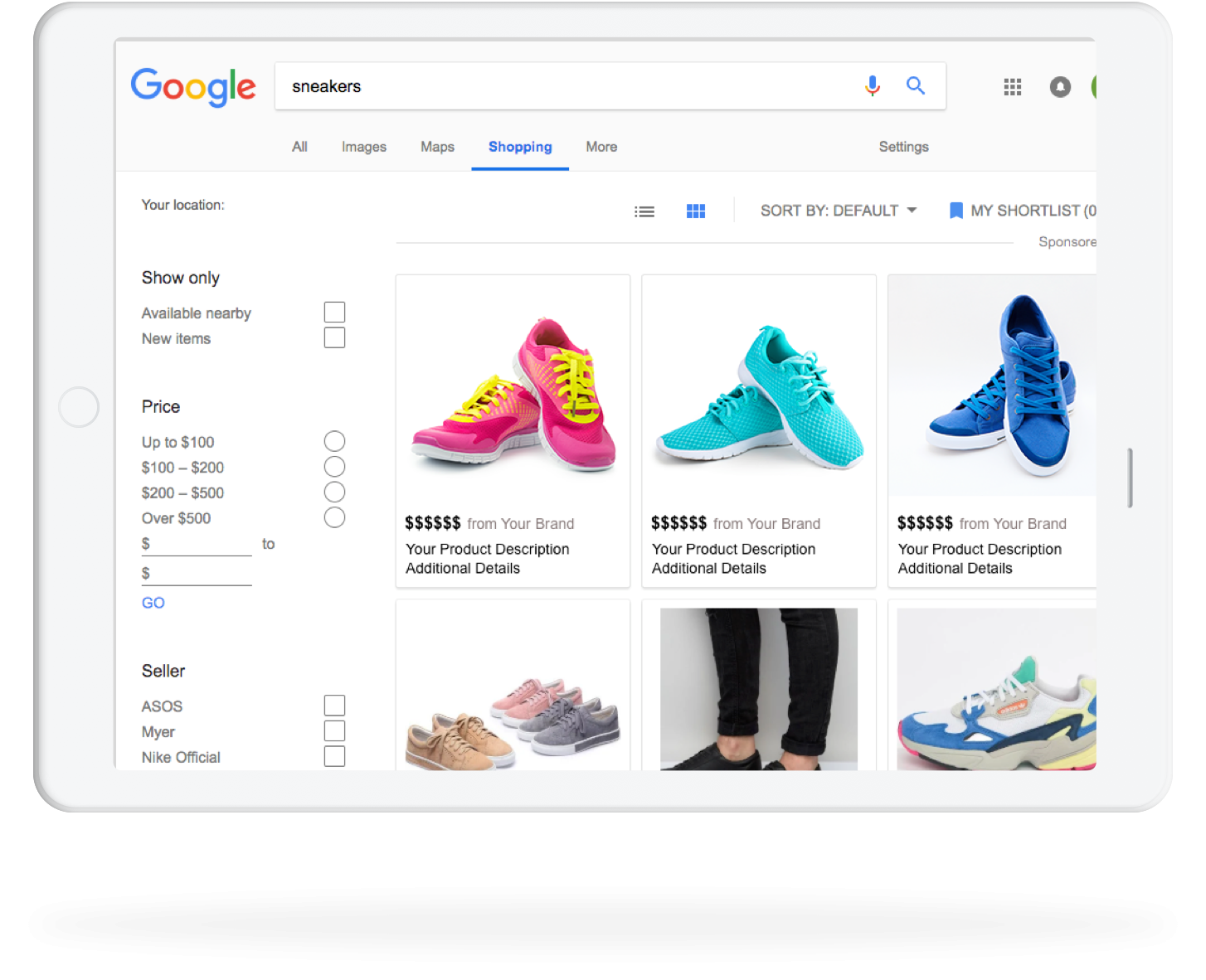Viewport: 1206px width, 980px height.
Task: Select the $200 – $500 price range
Action: coord(334,492)
